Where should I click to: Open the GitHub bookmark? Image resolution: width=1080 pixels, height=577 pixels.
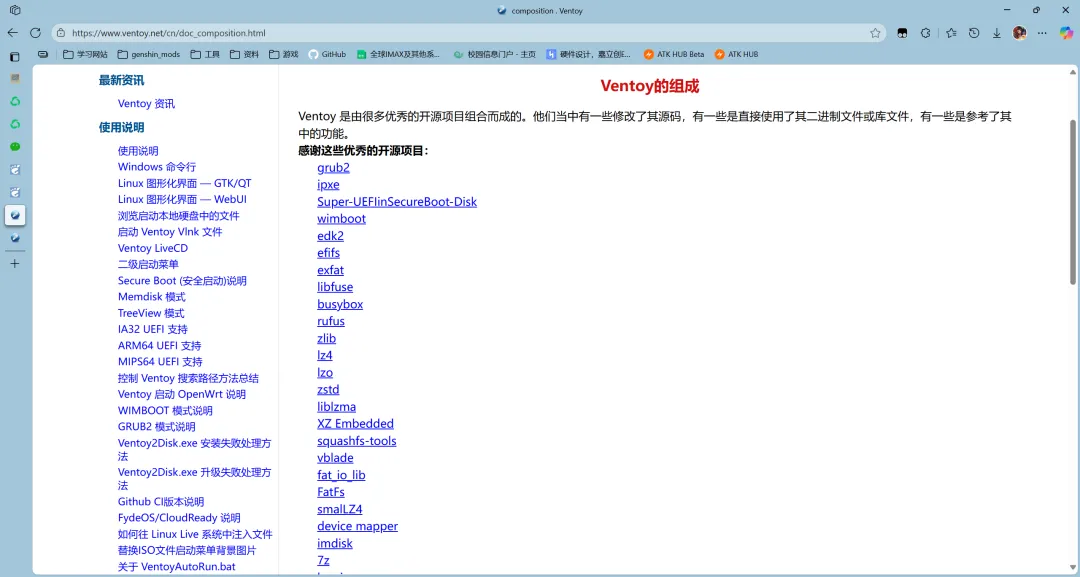pyautogui.click(x=327, y=54)
